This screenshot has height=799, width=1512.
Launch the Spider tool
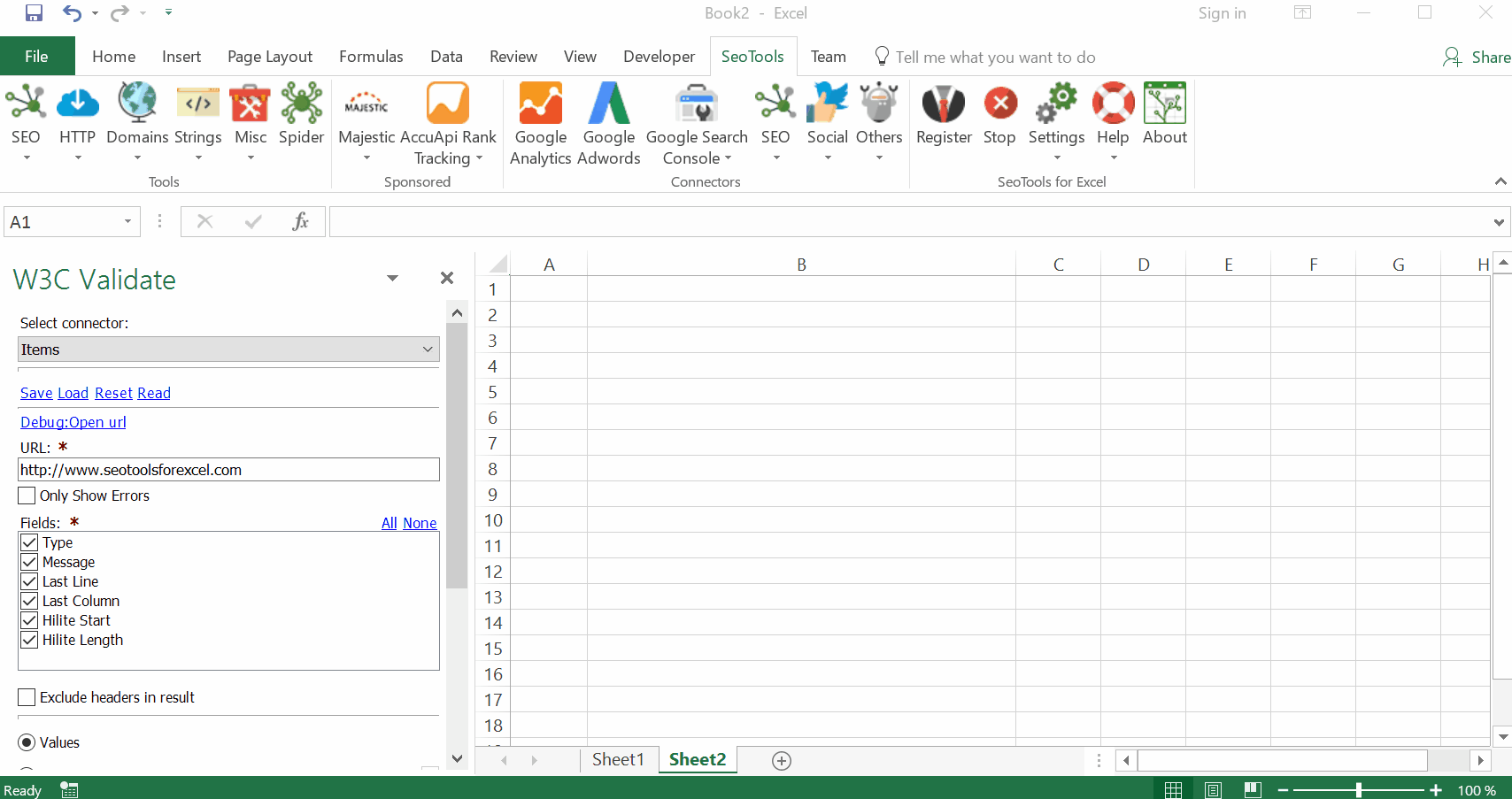click(x=302, y=104)
